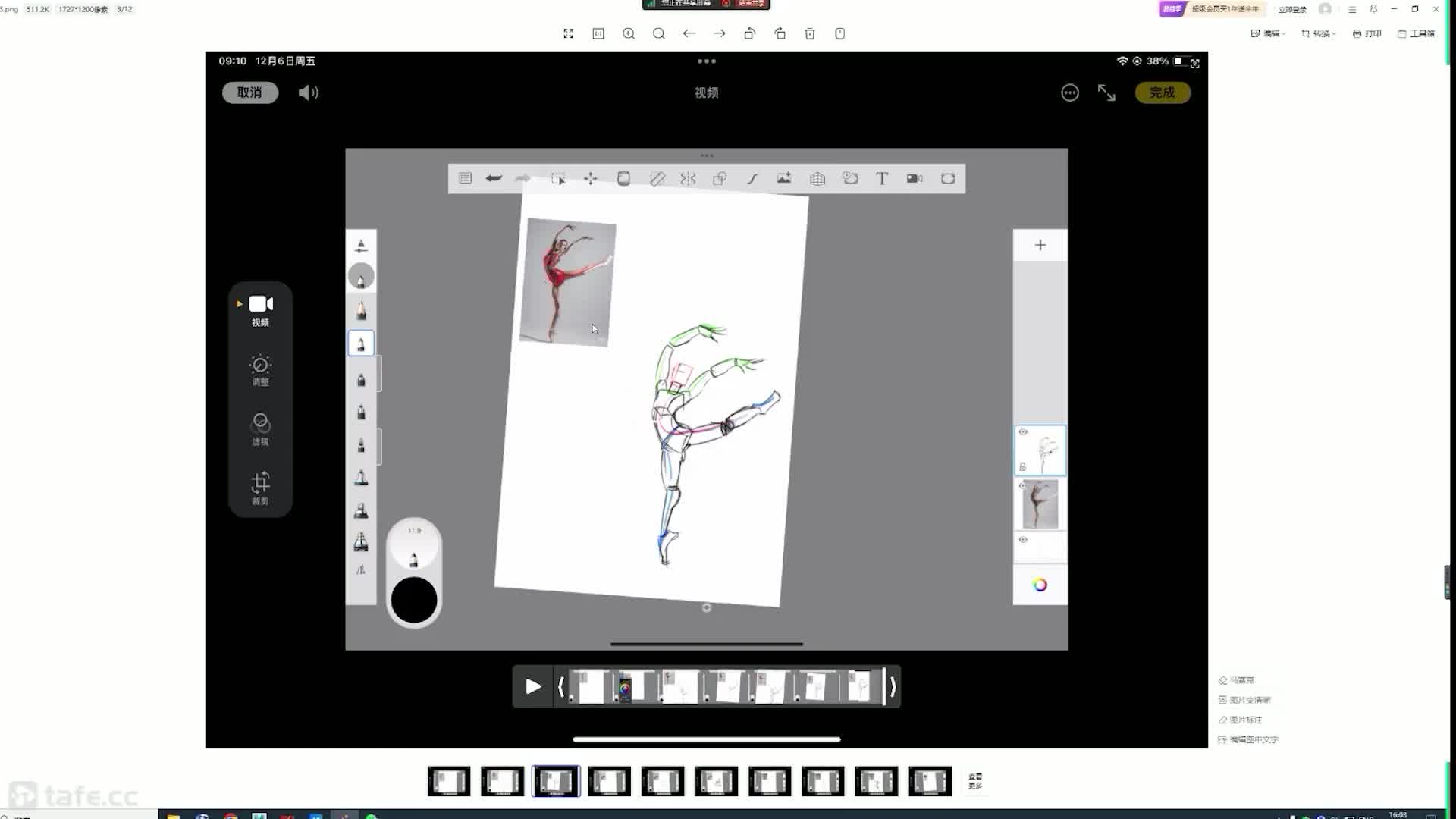This screenshot has height=819, width=1456.
Task: Click the right trim handle of the video timeline
Action: [x=893, y=686]
